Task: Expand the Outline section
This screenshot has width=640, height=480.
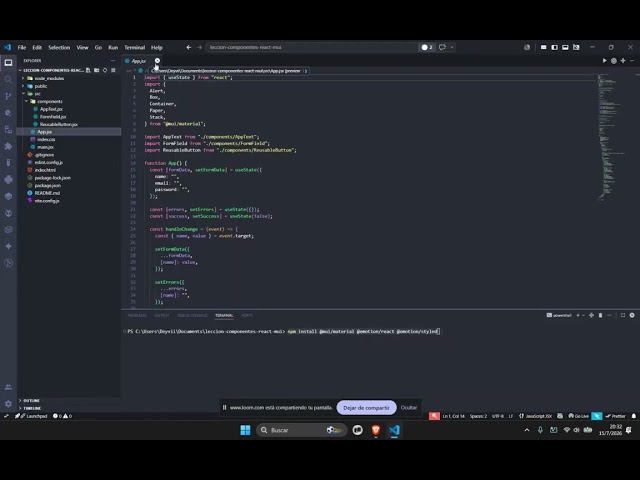Action: click(x=29, y=400)
